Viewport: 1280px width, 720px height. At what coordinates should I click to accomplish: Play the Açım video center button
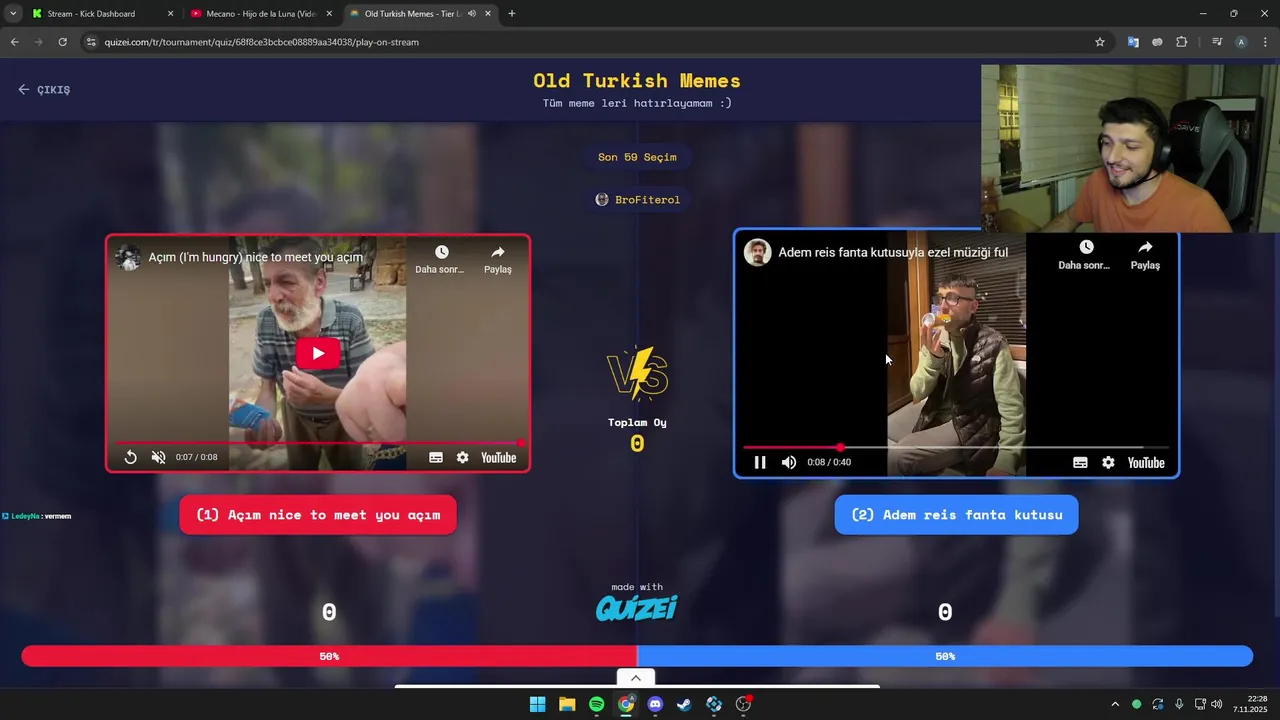click(x=318, y=353)
